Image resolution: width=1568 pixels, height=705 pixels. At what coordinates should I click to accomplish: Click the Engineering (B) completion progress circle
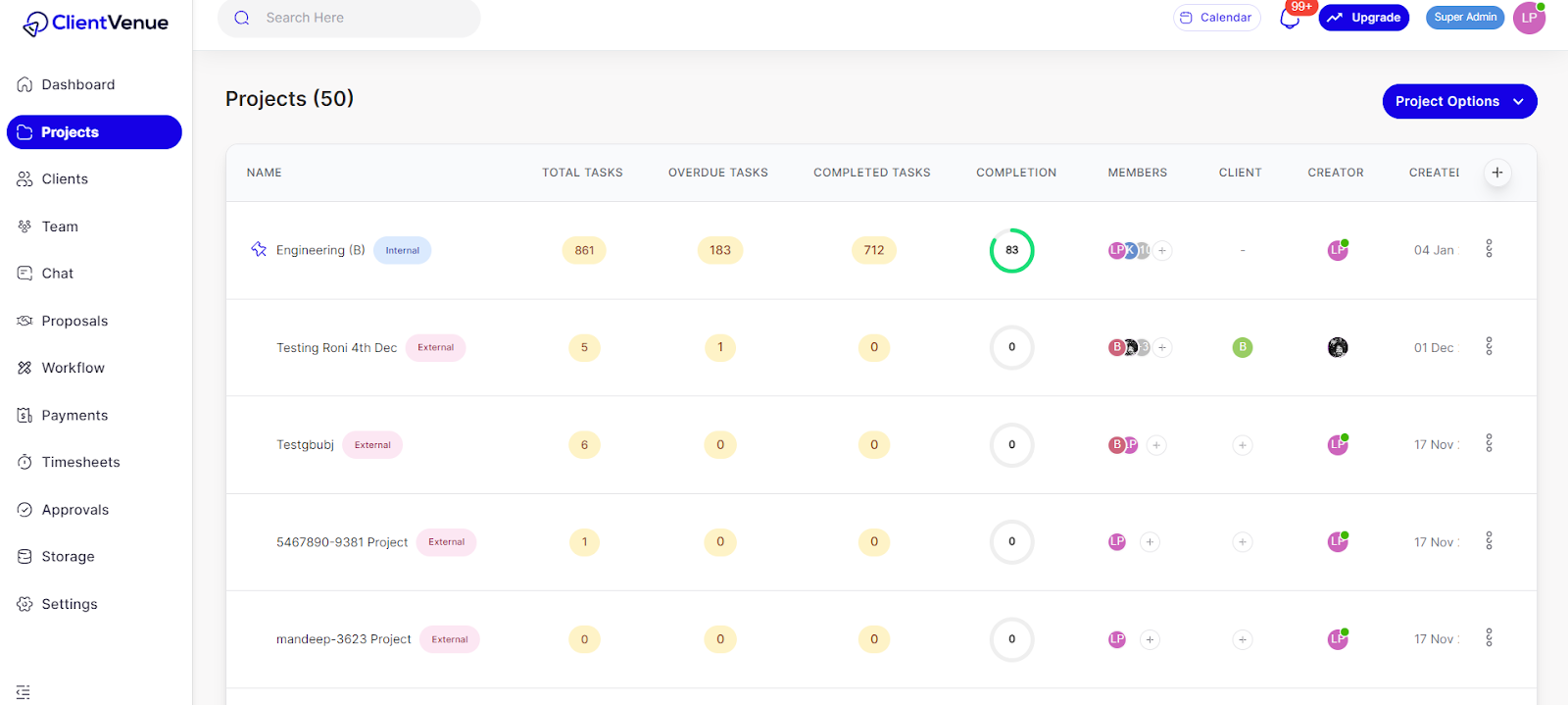(x=1011, y=250)
